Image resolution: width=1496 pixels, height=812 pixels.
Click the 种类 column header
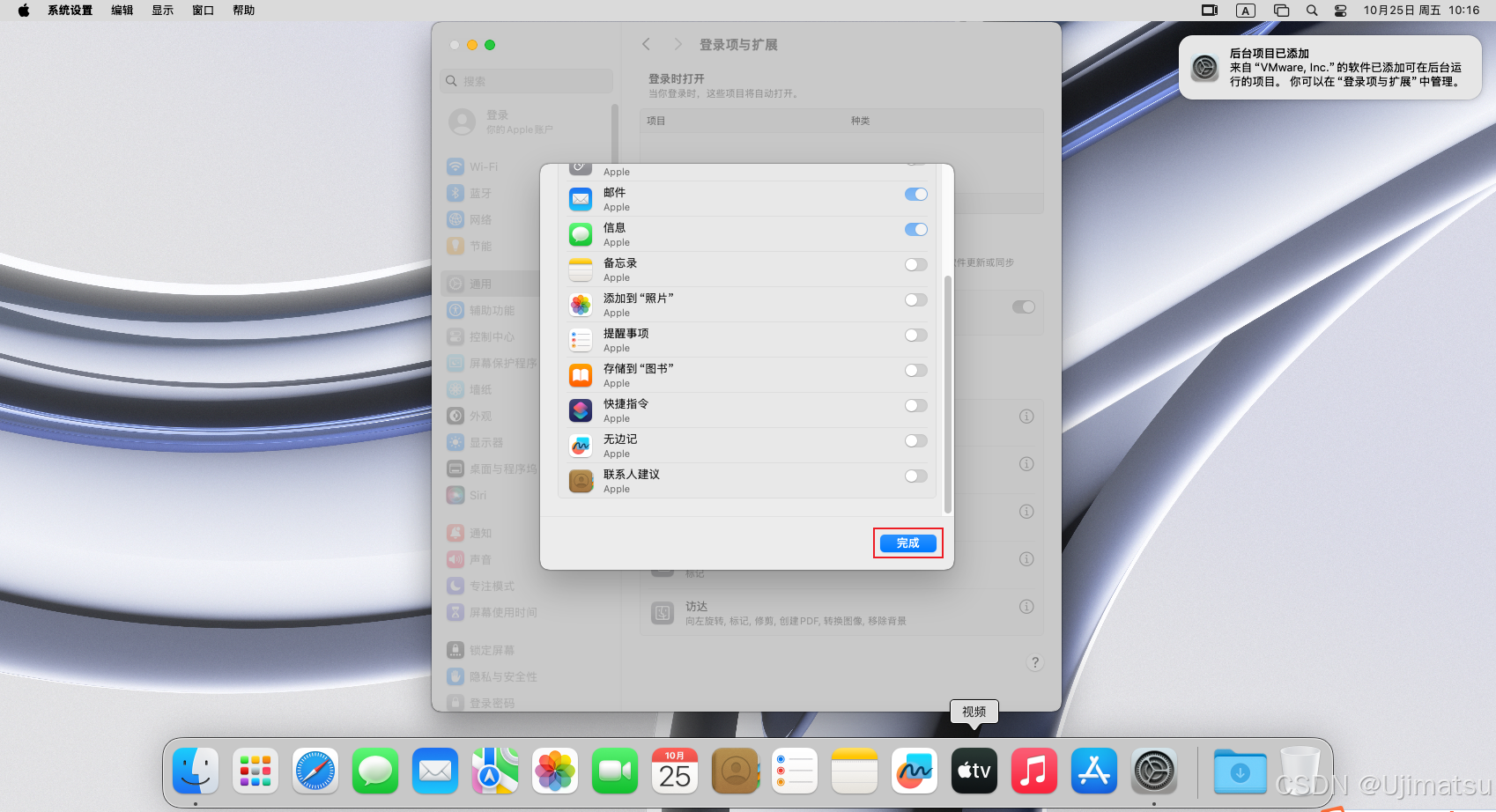pos(861,121)
